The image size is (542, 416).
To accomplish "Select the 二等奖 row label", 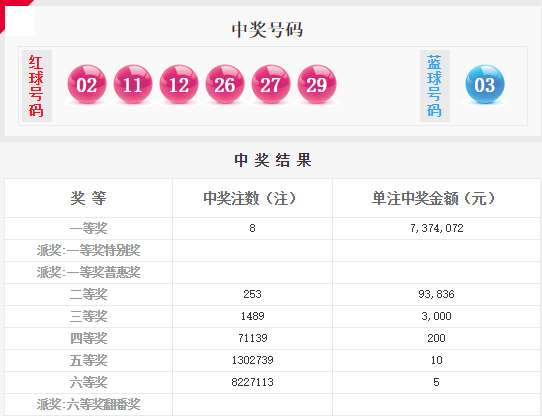I will point(88,294).
